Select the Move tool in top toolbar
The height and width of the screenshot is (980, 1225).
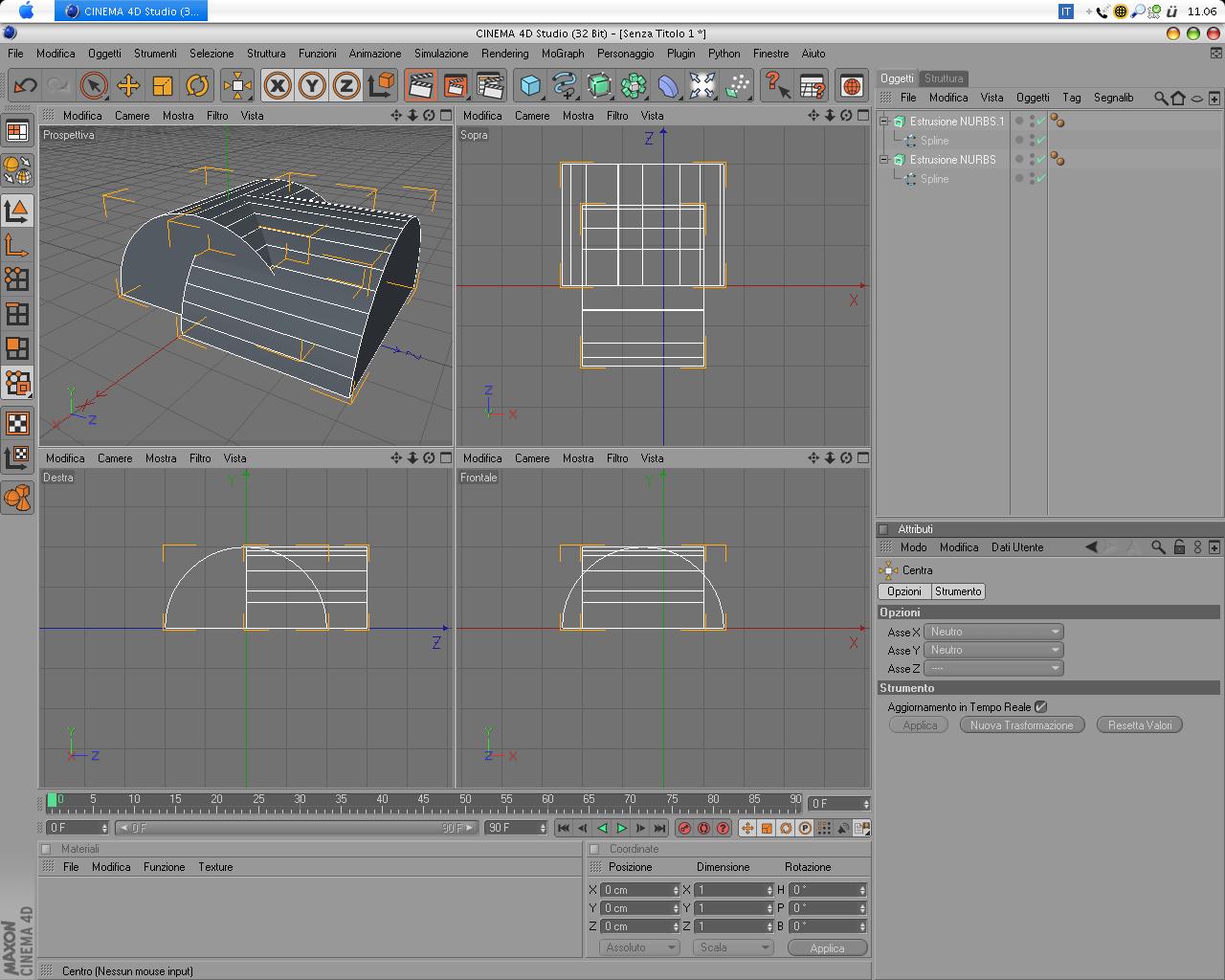[x=127, y=86]
